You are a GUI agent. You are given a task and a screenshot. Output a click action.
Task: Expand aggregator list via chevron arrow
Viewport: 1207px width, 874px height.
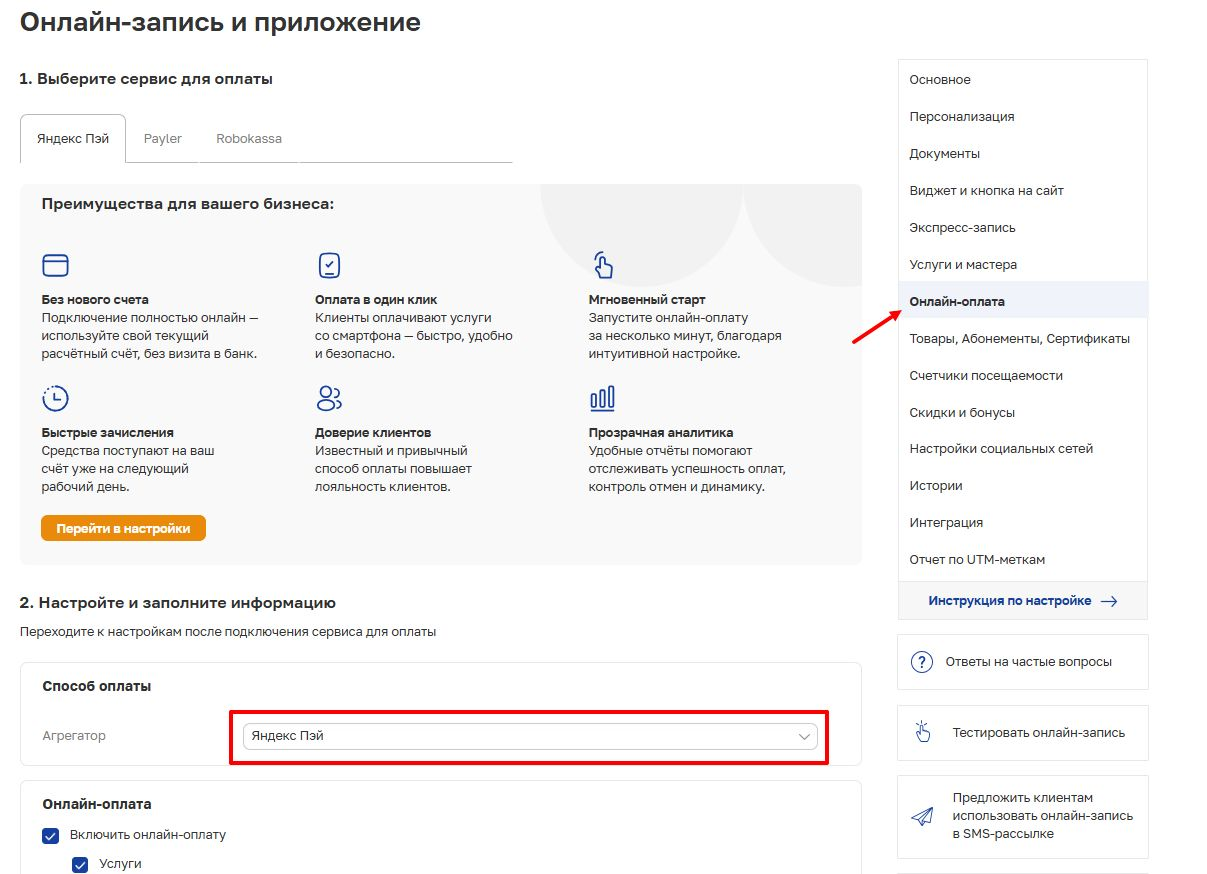pos(804,736)
